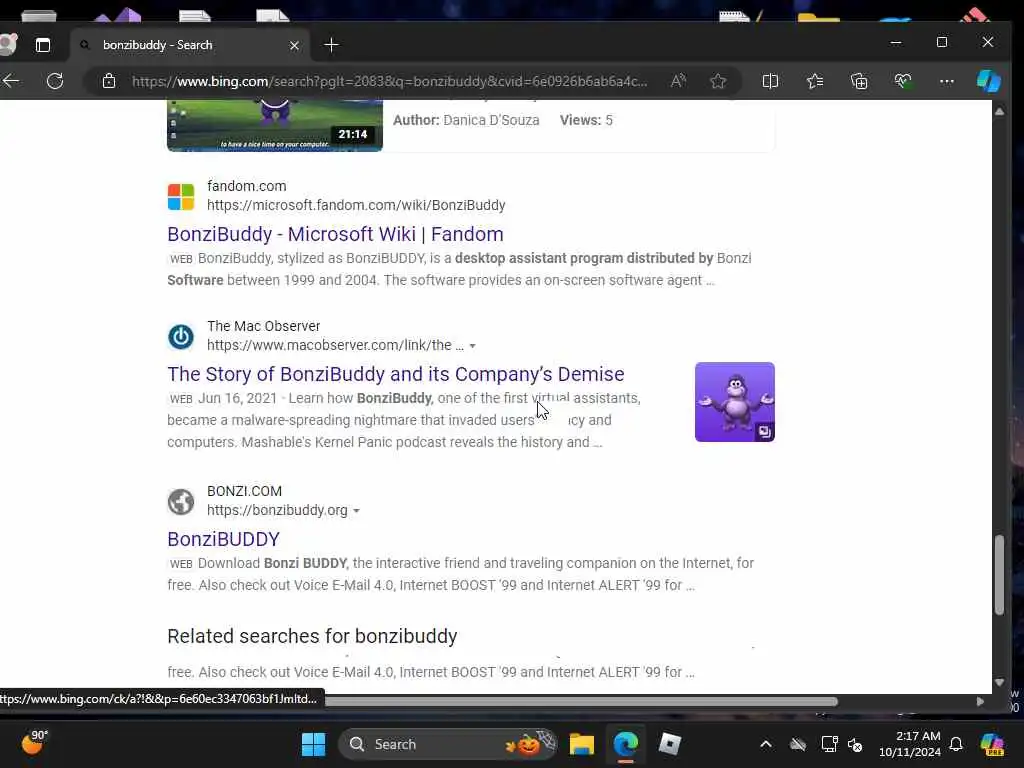
Task: Open the notifications bell icon
Action: [956, 744]
